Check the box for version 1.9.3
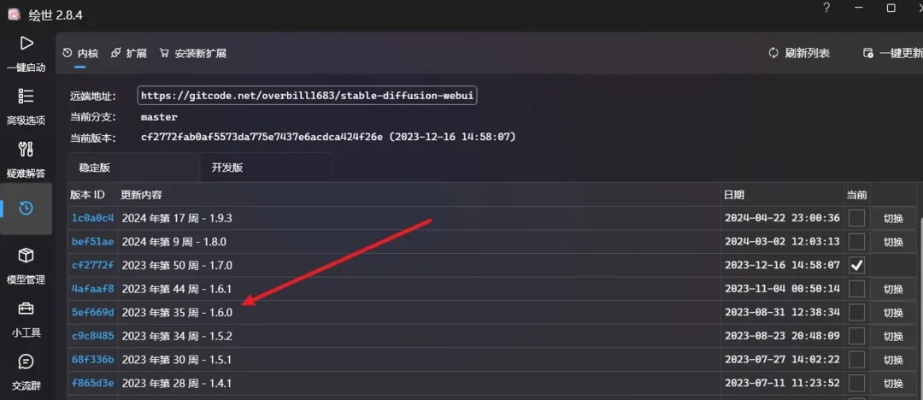 [x=856, y=218]
